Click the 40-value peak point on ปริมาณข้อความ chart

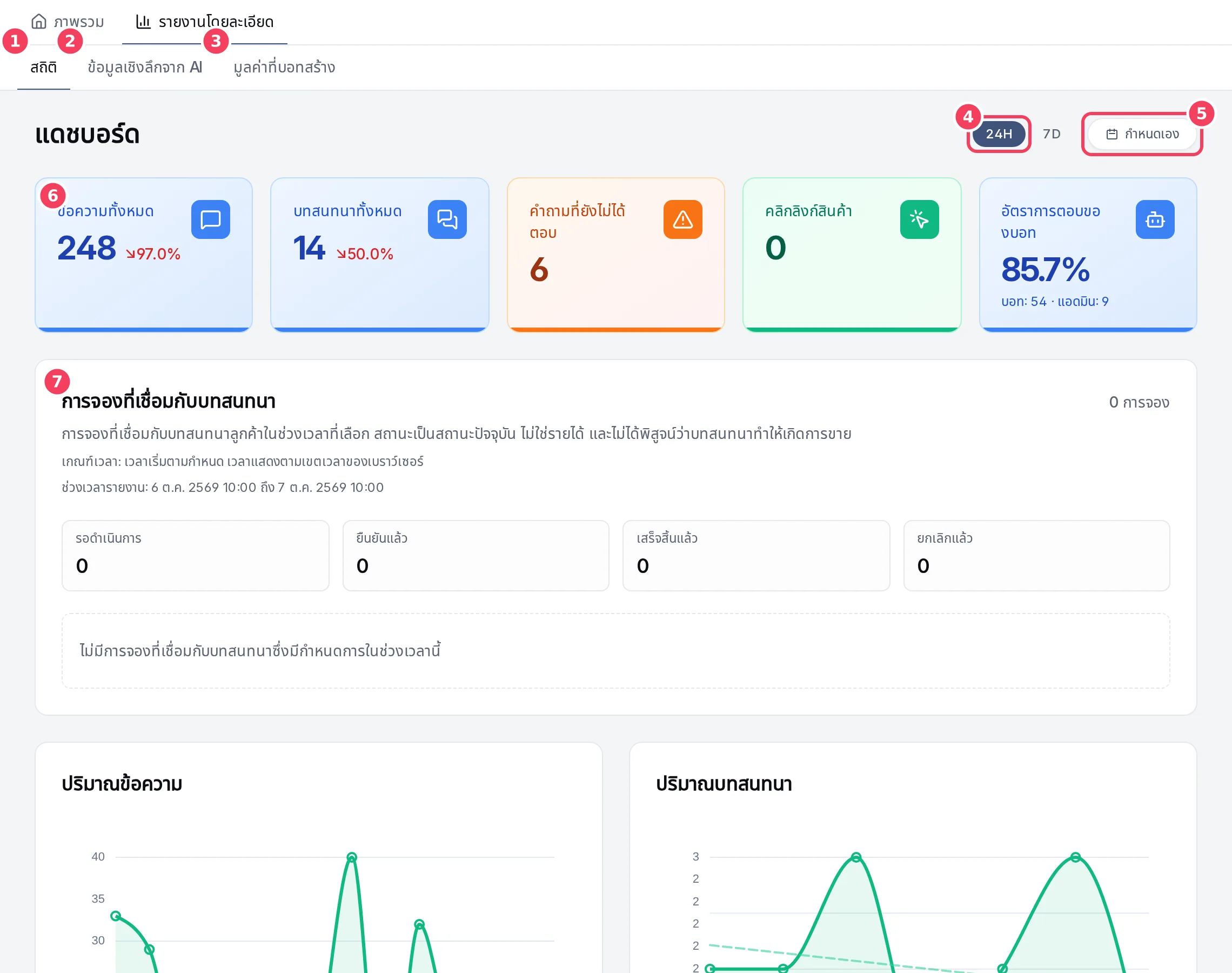tap(352, 857)
